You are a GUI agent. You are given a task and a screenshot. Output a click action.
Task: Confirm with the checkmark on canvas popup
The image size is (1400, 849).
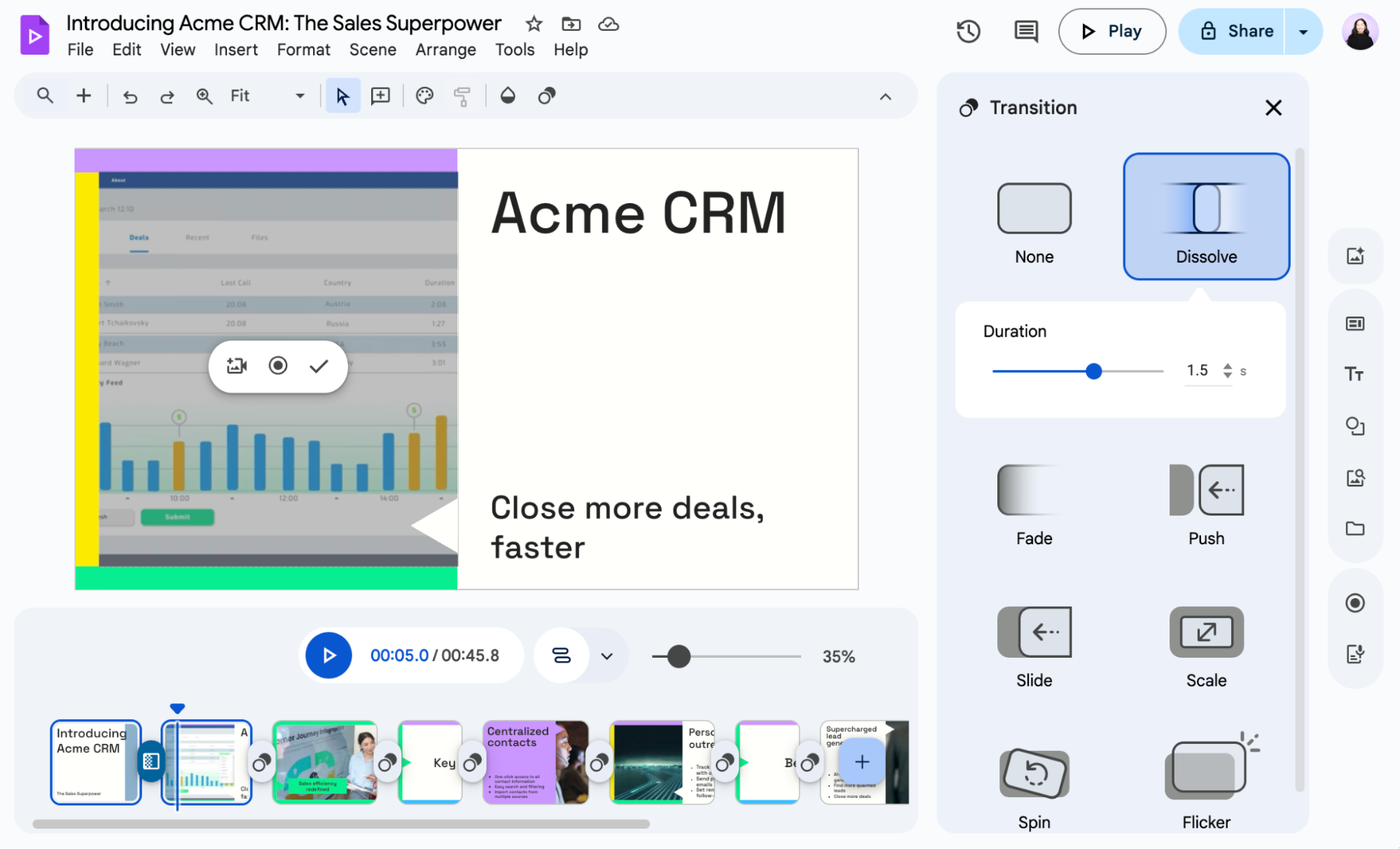coord(319,366)
